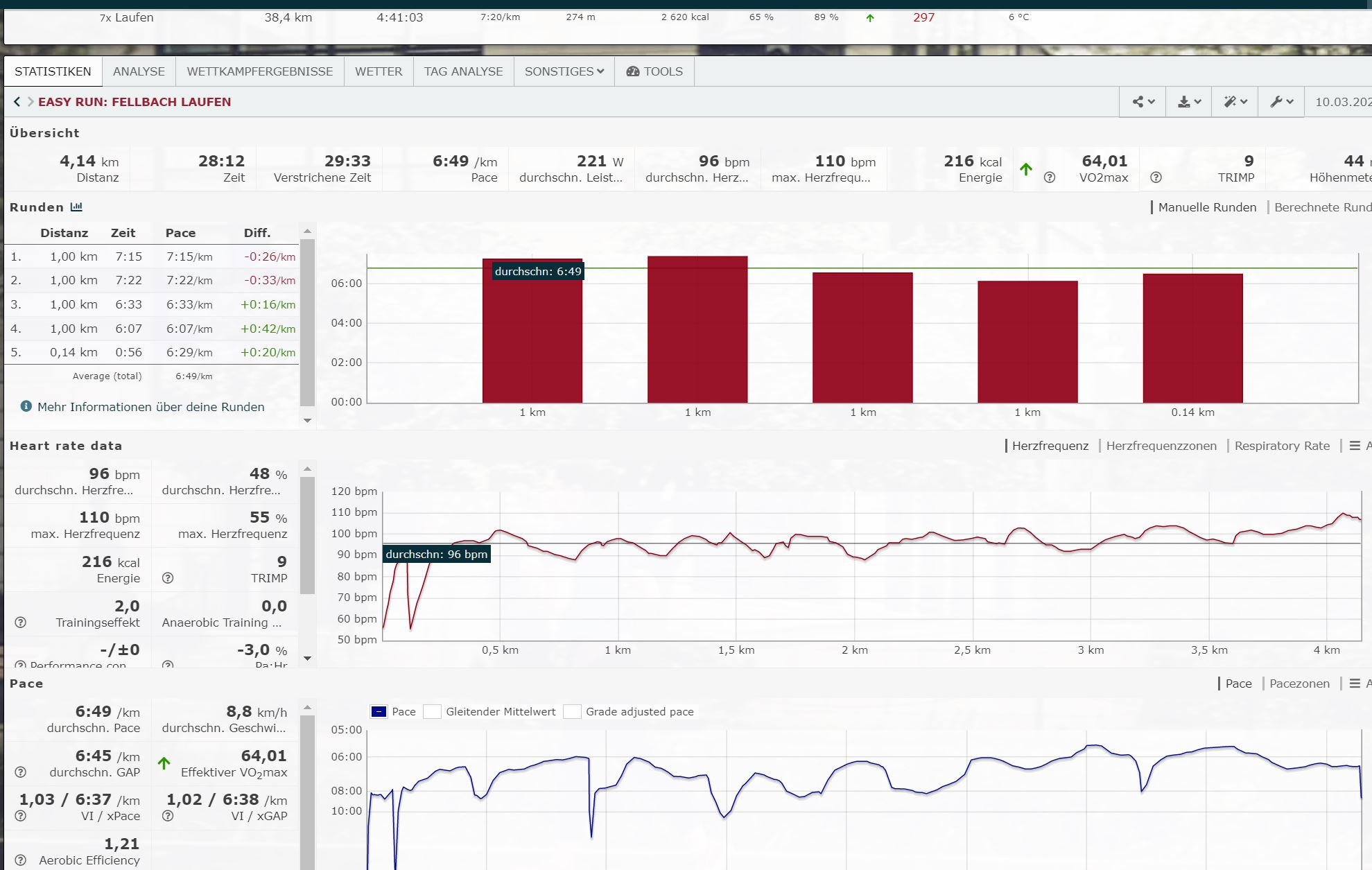Enable Gleitender Mittelwert legend checkbox
This screenshot has height=870, width=1372.
[x=433, y=712]
